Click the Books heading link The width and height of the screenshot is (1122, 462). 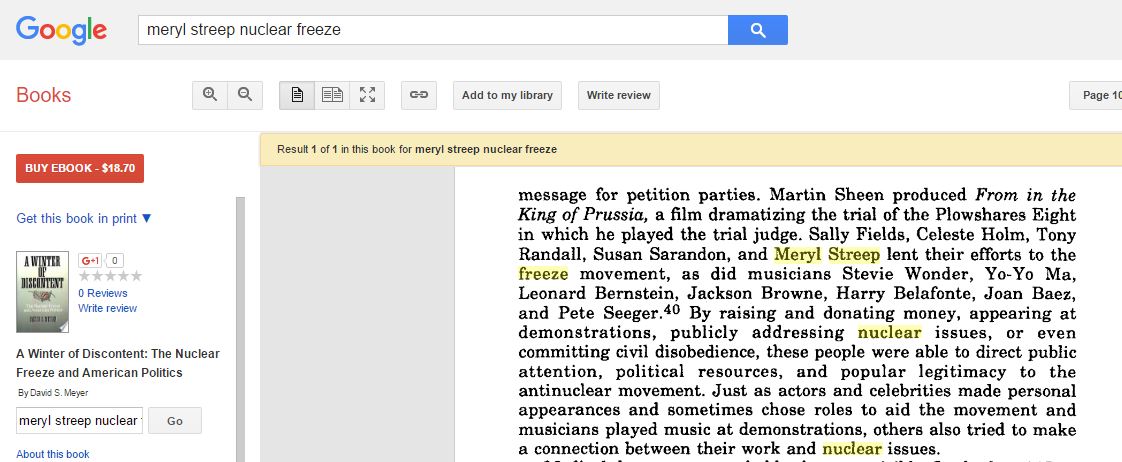[x=44, y=95]
